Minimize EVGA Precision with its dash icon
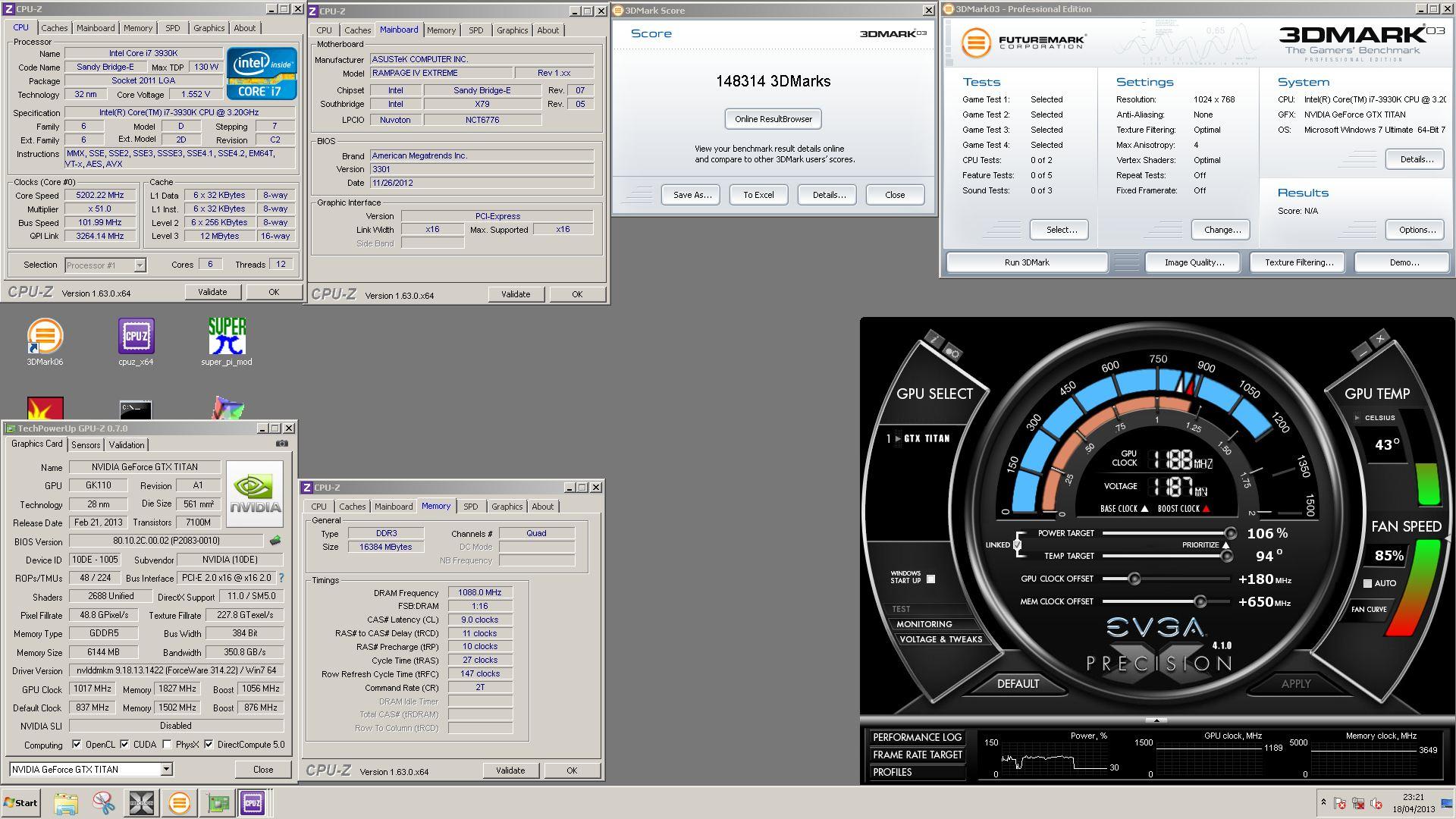1456x819 pixels. pos(1363,352)
